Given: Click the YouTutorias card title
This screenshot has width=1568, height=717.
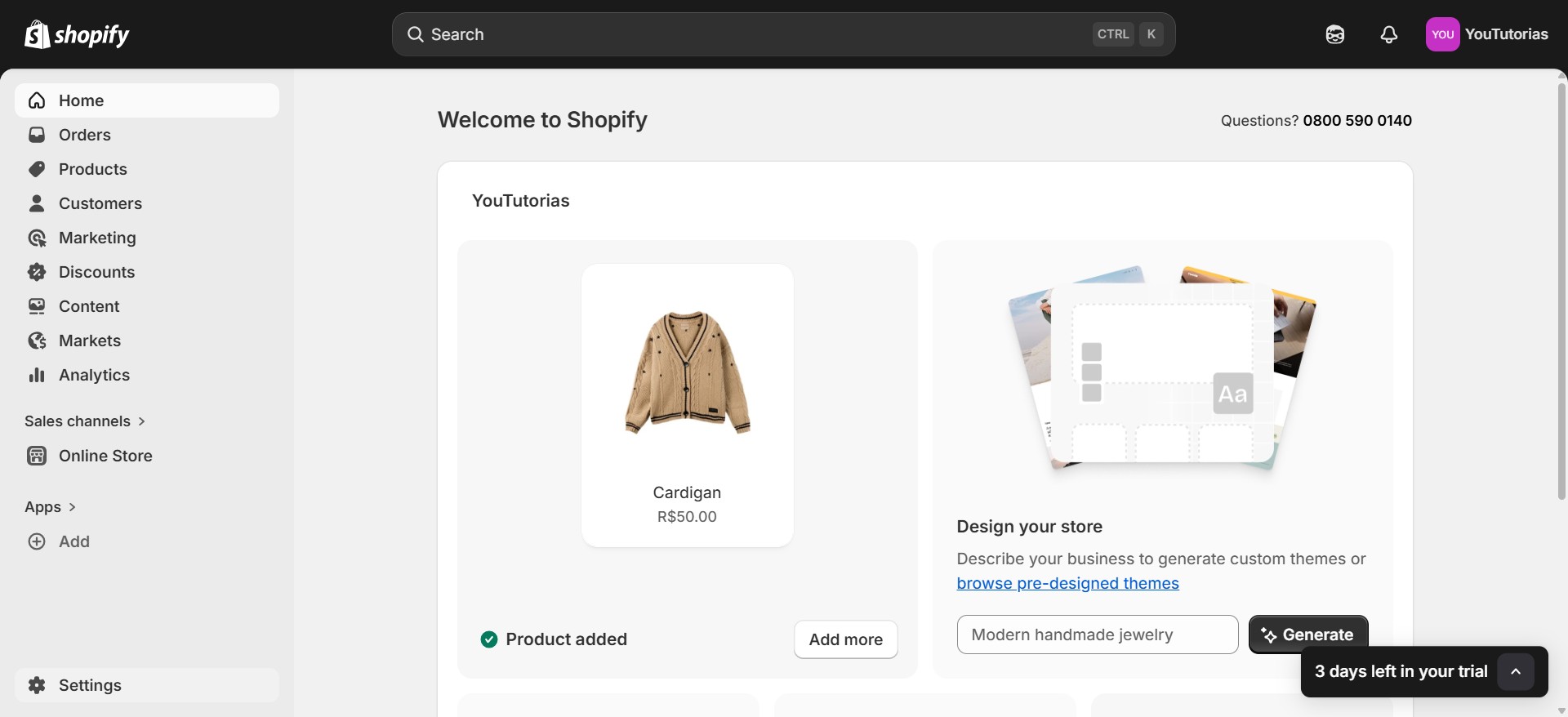Looking at the screenshot, I should 521,201.
